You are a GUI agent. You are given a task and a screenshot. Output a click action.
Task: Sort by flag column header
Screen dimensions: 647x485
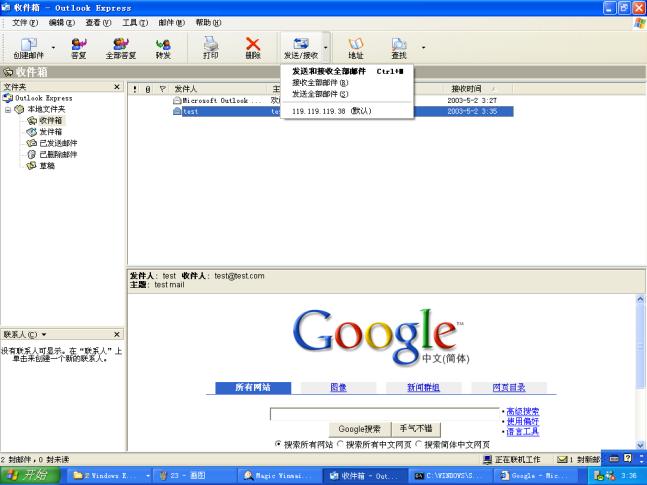pyautogui.click(x=163, y=89)
